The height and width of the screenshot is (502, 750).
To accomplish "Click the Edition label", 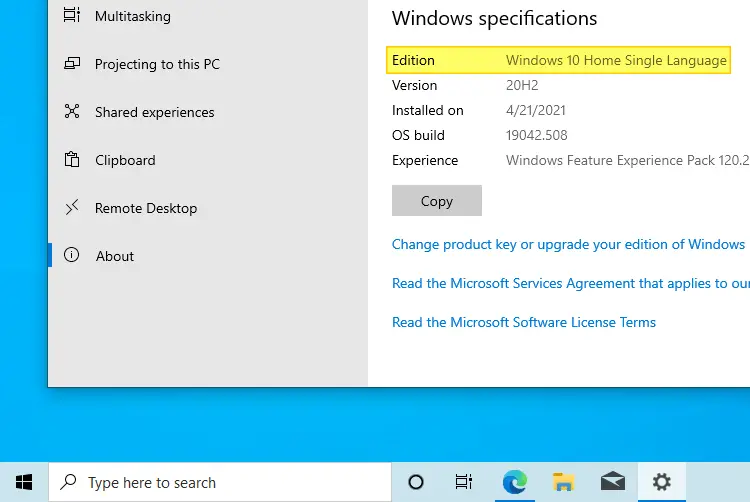I will 413,60.
